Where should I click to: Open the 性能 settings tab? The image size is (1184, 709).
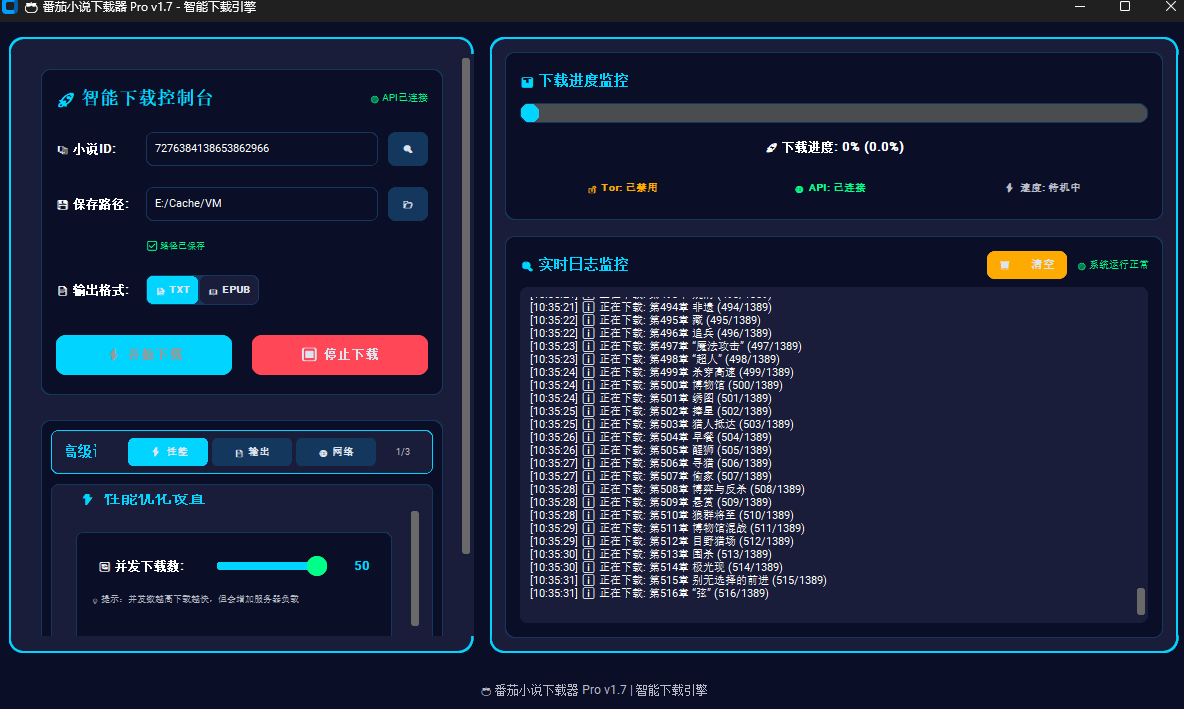pos(168,452)
